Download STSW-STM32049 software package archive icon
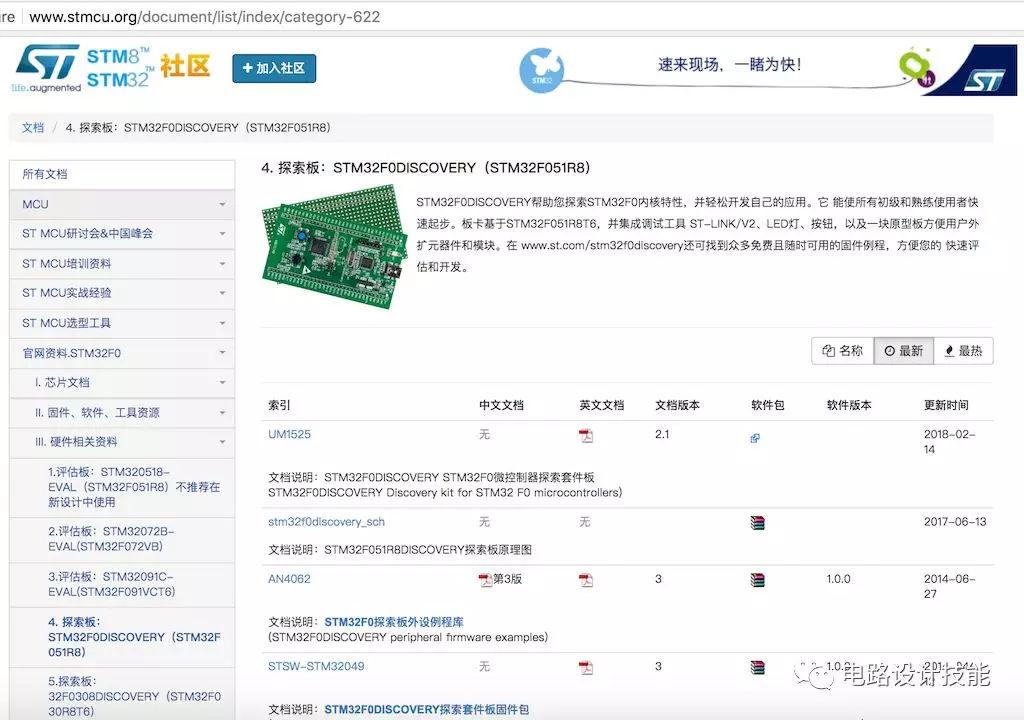This screenshot has height=720, width=1024. (758, 667)
